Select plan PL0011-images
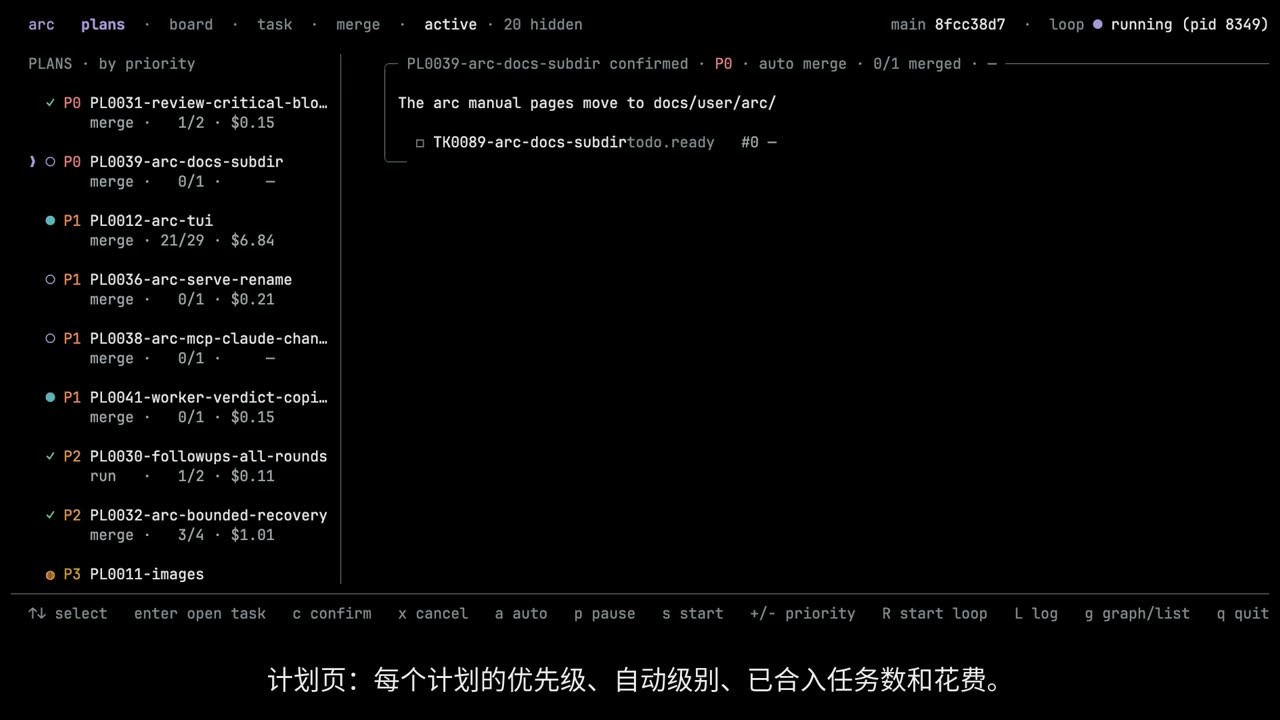Image resolution: width=1280 pixels, height=720 pixels. pos(147,575)
